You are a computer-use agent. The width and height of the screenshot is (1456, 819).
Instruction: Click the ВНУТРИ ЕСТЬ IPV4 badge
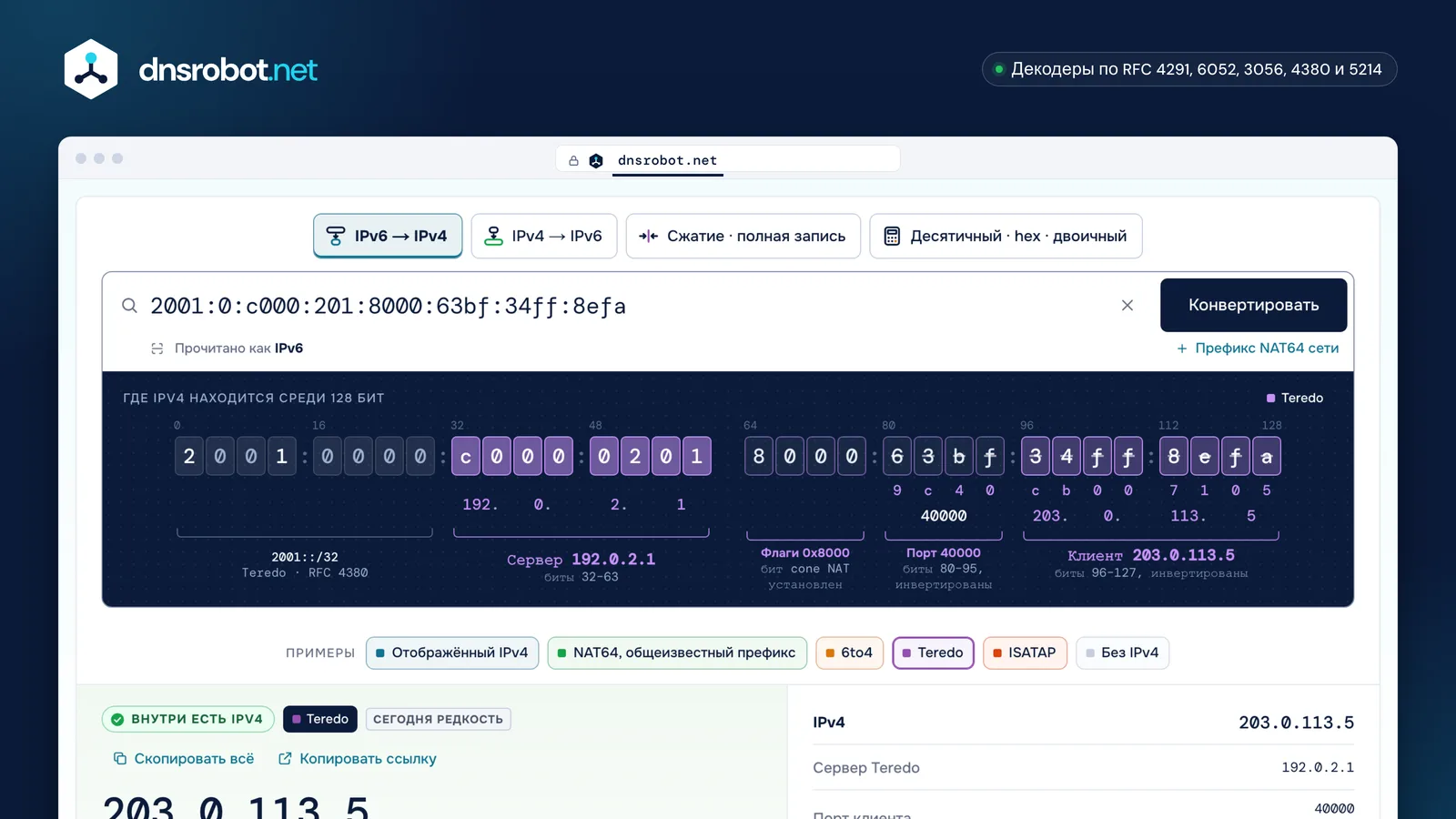pos(187,719)
